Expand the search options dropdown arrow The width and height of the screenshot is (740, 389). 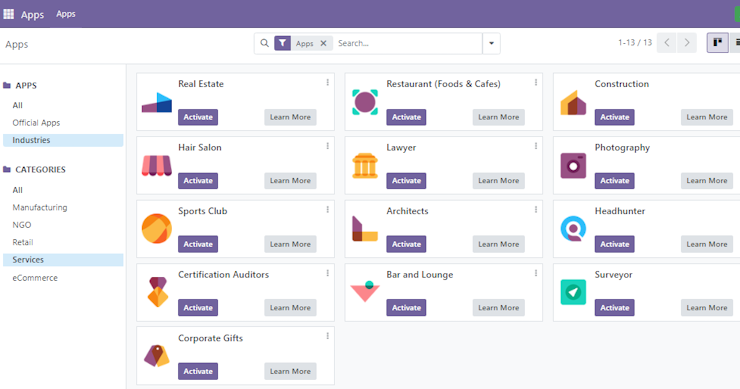491,43
